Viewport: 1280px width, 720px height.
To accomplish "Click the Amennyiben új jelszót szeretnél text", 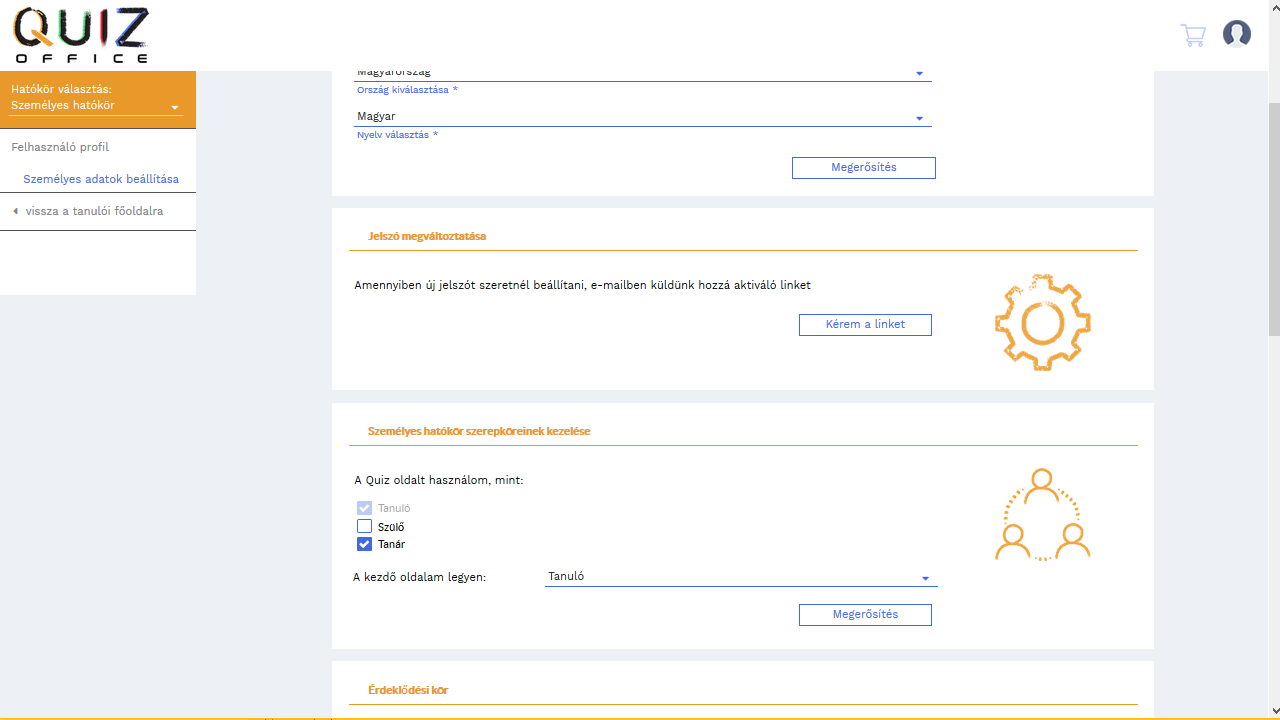I will point(582,285).
